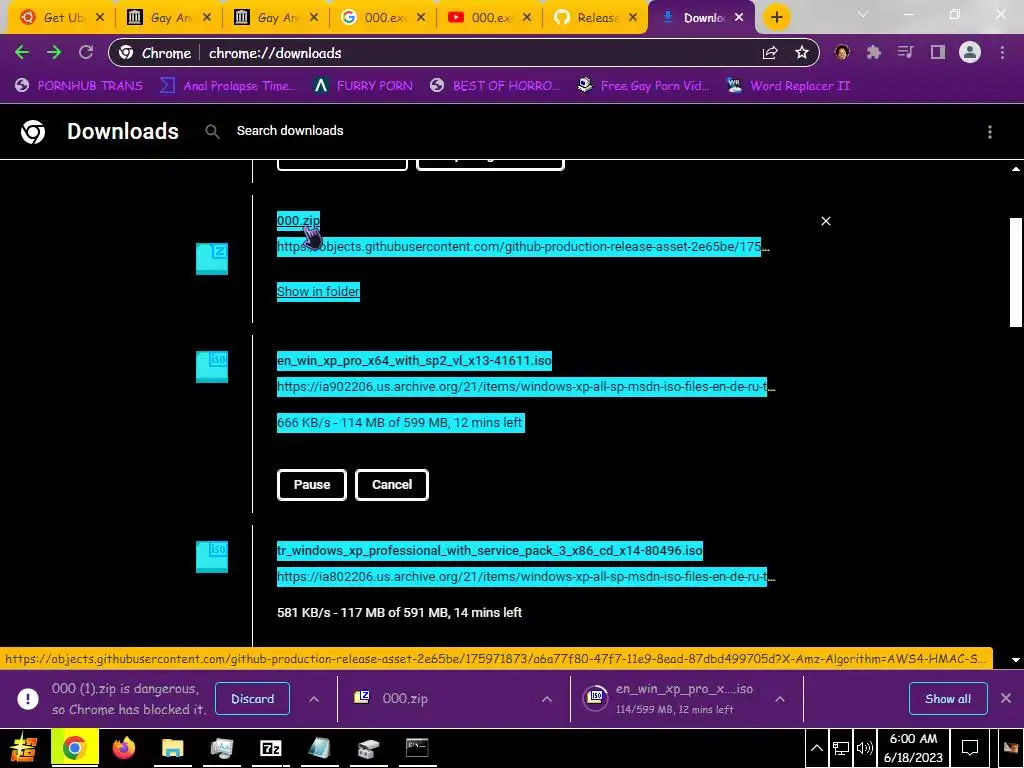
Task: Open the clock showing 6:00 AM 6/18/2023
Action: (x=913, y=748)
